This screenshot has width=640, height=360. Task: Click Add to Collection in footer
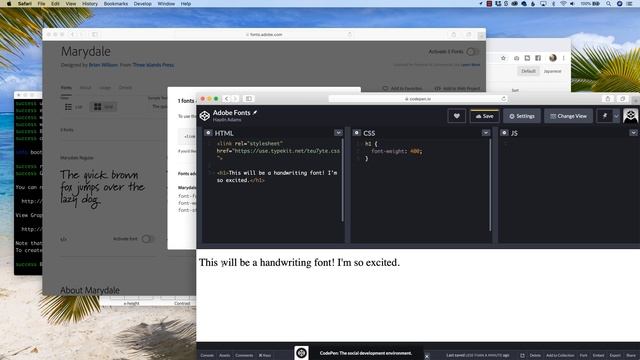[560, 356]
